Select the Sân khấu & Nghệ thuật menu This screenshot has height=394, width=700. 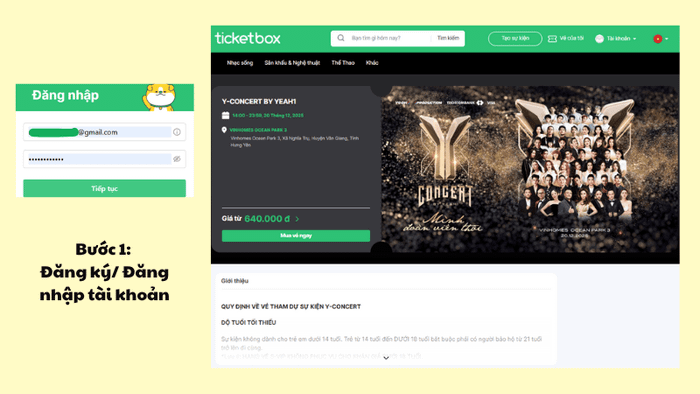[292, 63]
